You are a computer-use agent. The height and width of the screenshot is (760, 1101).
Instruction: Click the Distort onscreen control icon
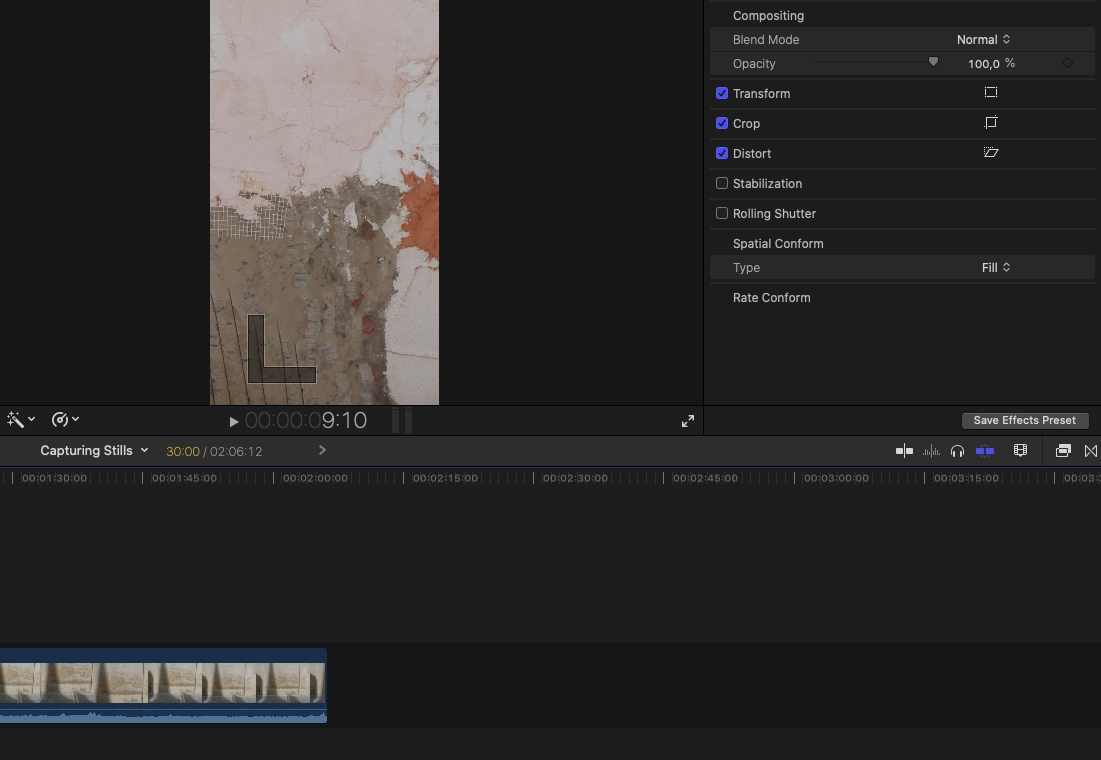[991, 153]
